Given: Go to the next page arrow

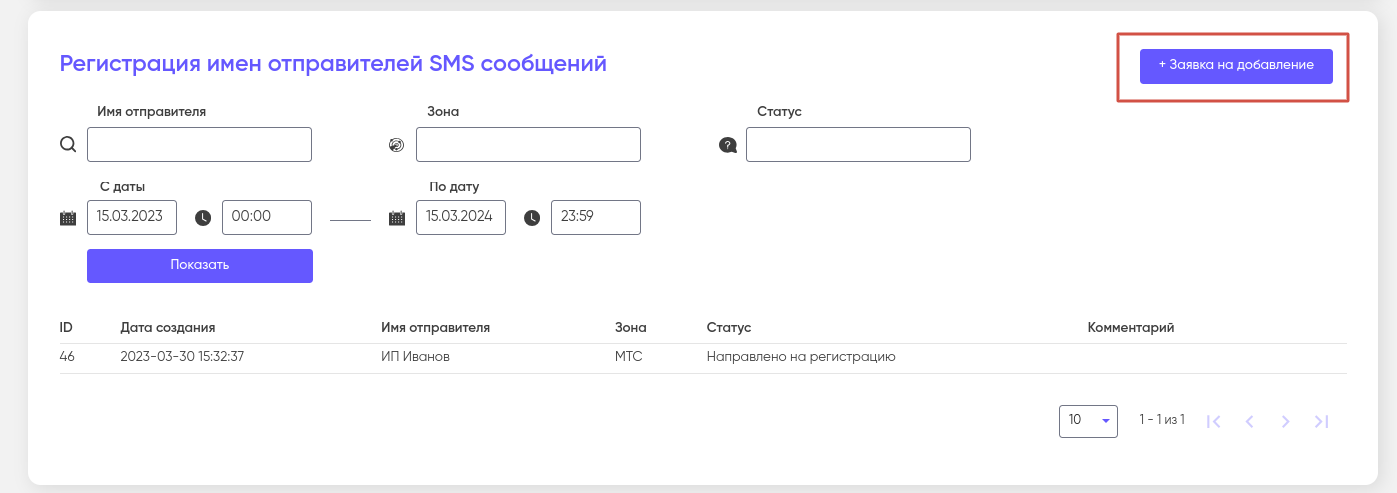Looking at the screenshot, I should click(1286, 421).
